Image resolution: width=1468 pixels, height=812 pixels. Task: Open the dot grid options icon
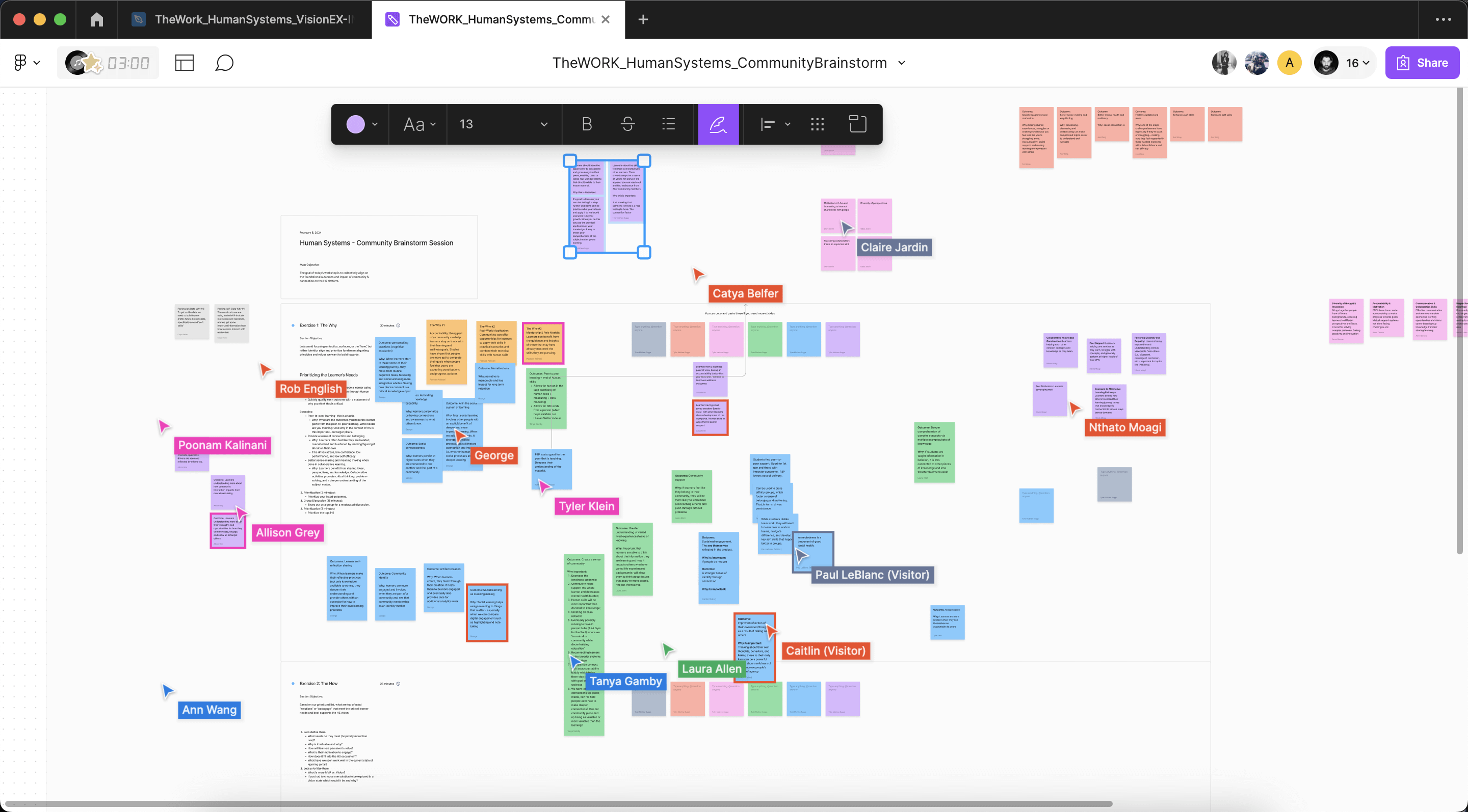click(x=817, y=124)
